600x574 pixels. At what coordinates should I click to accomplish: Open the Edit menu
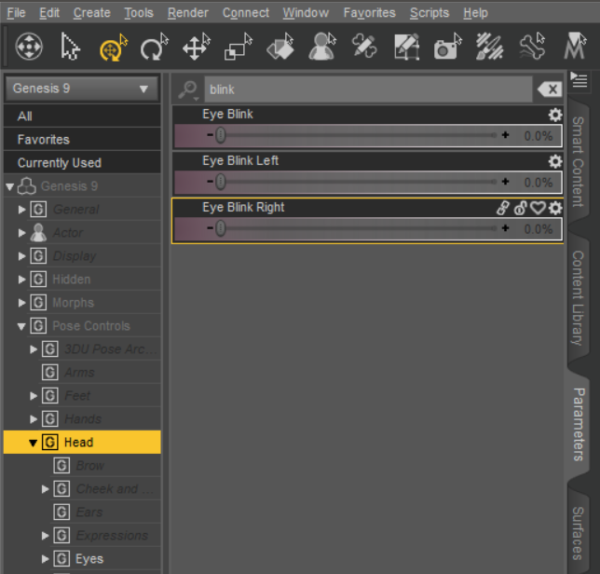coord(49,13)
